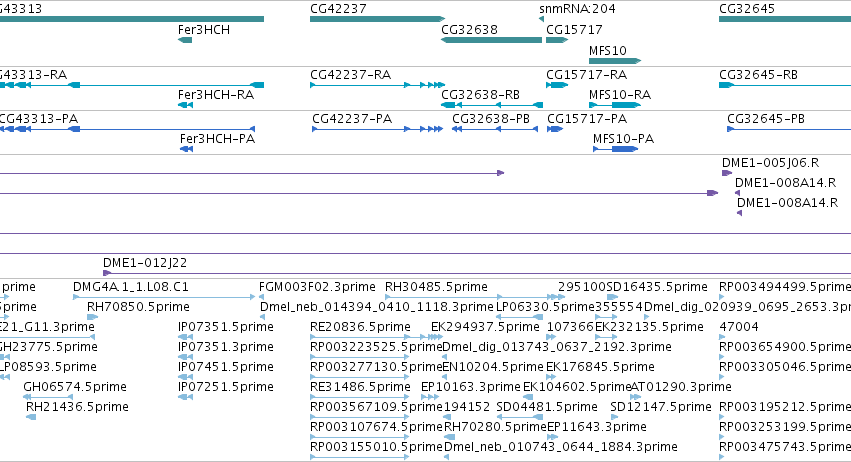Click the Dmel_neb_014394_0410_1118.3prime EST label
Screen dimensions: 851x462
[x=377, y=307]
